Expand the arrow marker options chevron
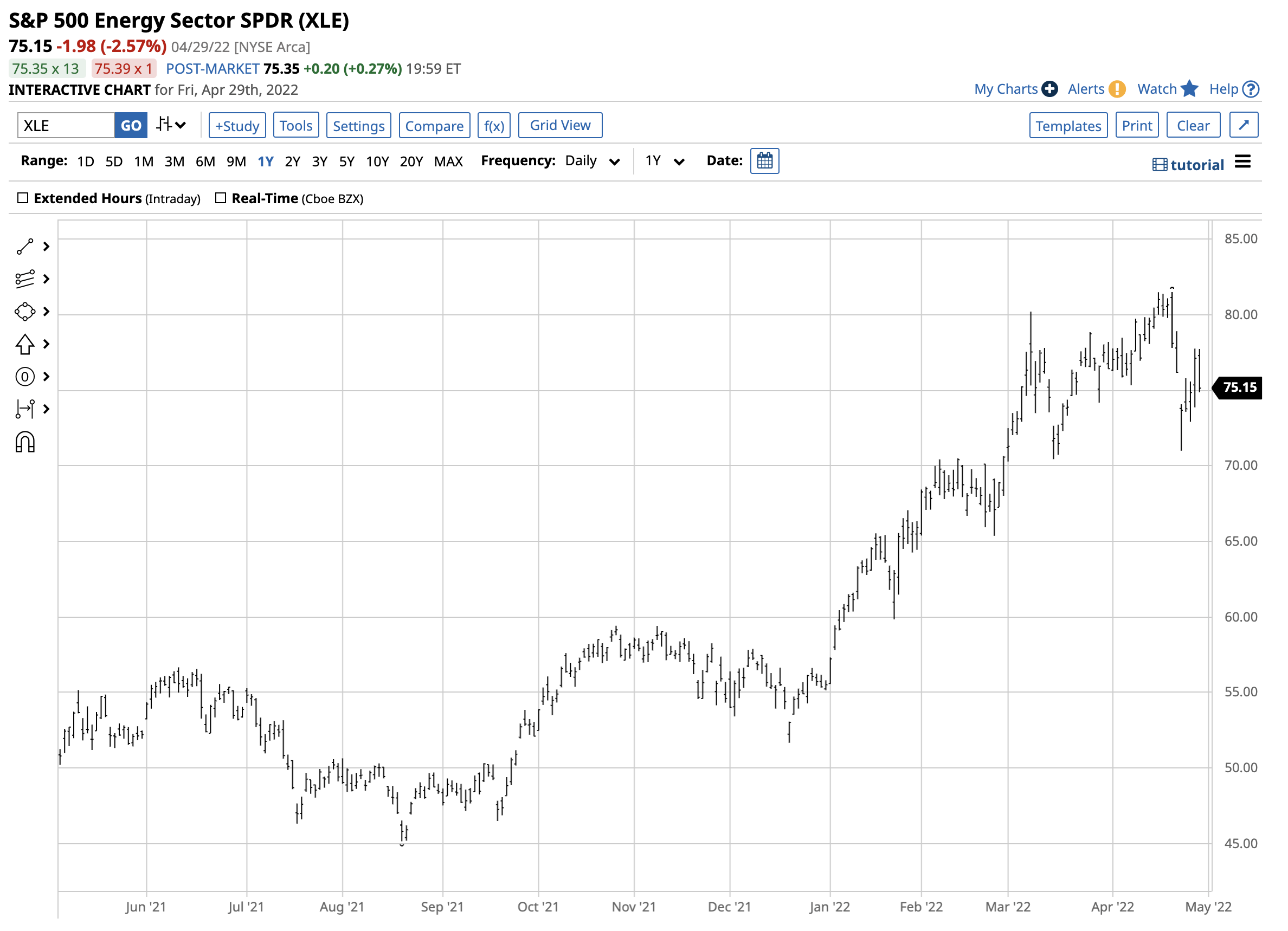Screen dimensions: 1288x931 click(47, 345)
